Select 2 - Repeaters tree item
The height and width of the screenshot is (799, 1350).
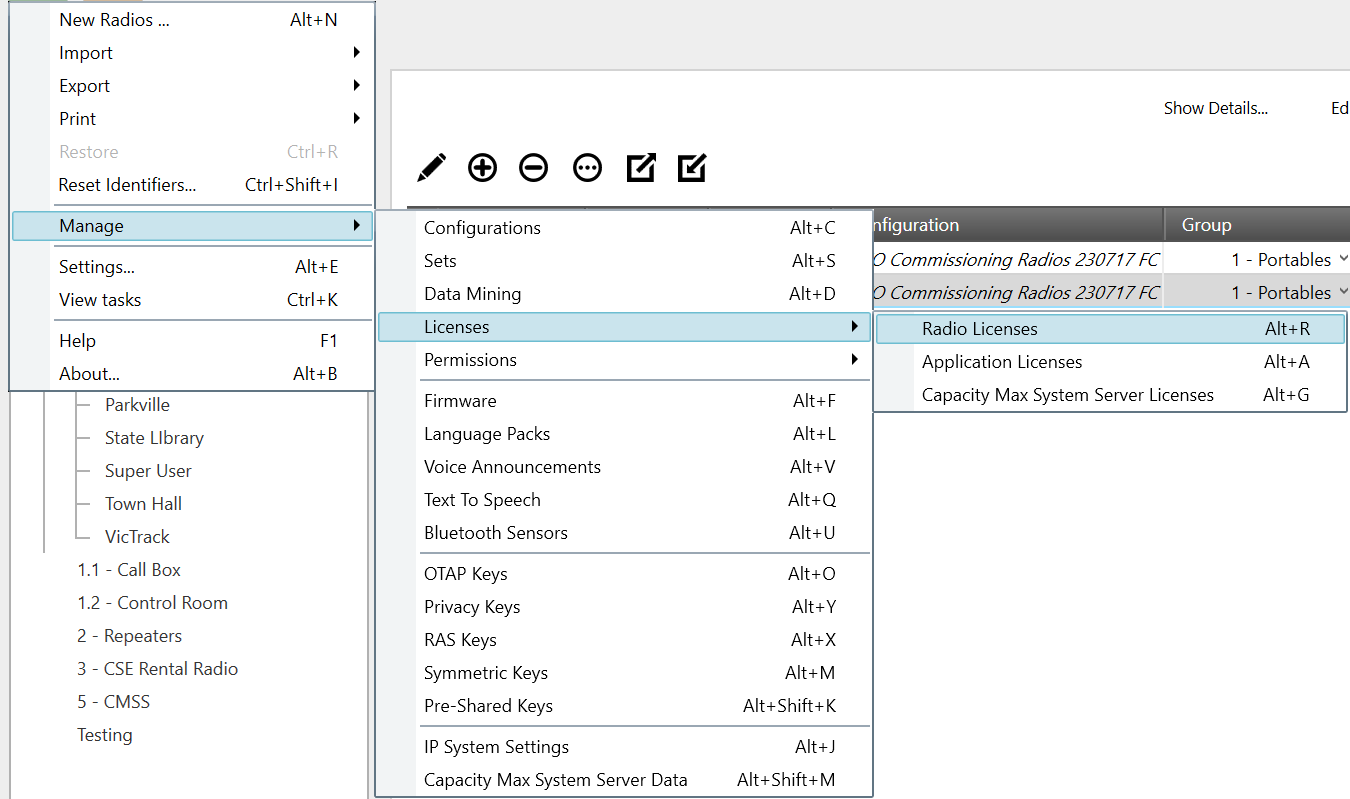(x=130, y=636)
